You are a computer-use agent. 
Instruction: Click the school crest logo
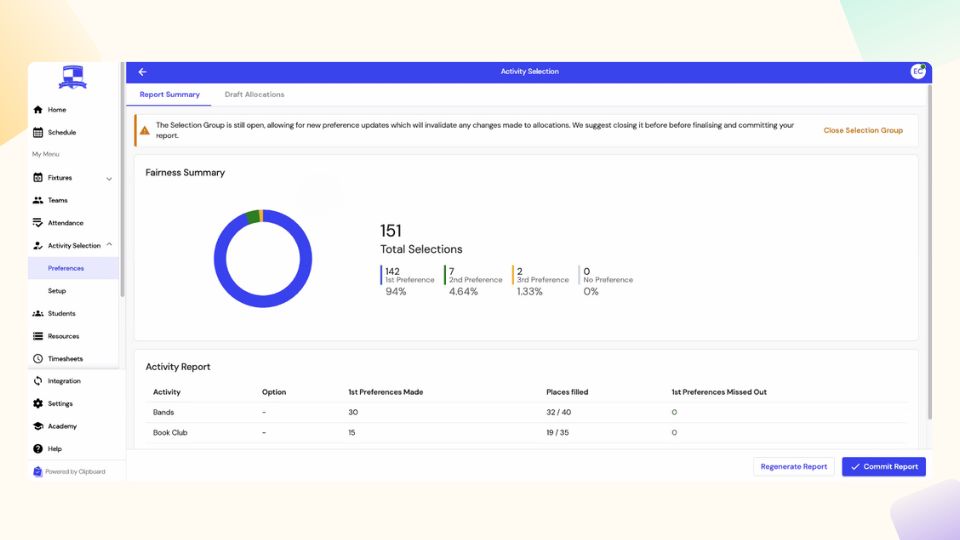pos(73,78)
